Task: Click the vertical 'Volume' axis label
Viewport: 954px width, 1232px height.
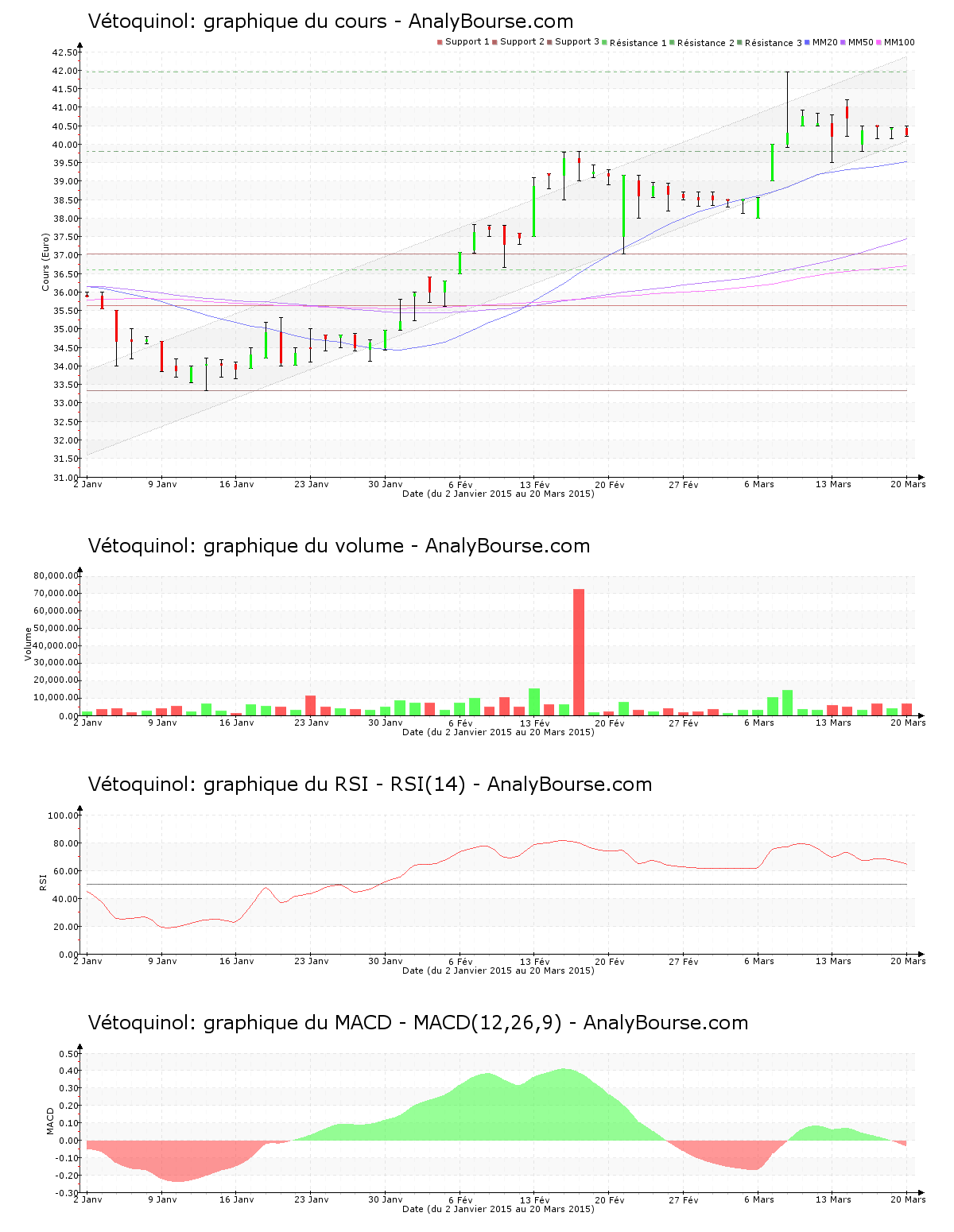Action: (x=29, y=644)
